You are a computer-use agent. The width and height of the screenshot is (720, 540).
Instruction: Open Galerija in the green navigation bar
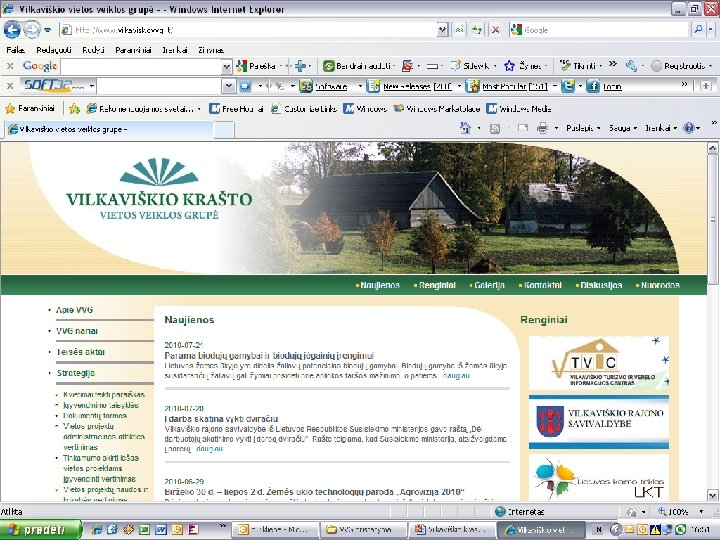pos(489,285)
